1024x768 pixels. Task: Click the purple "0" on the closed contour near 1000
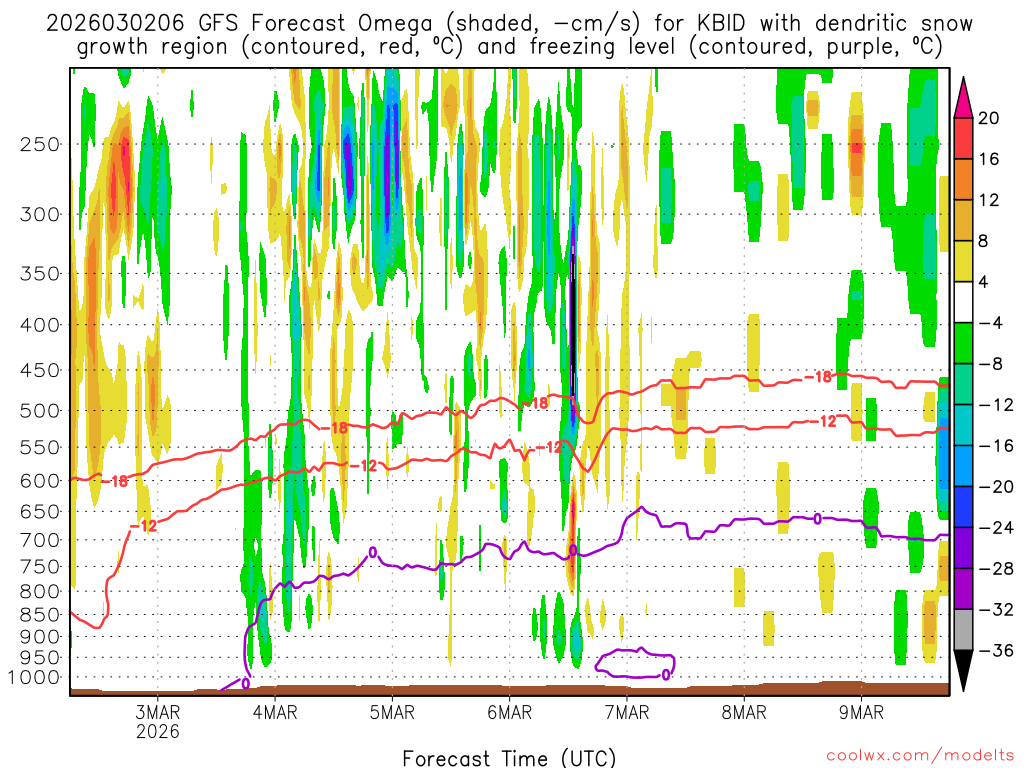[x=665, y=675]
